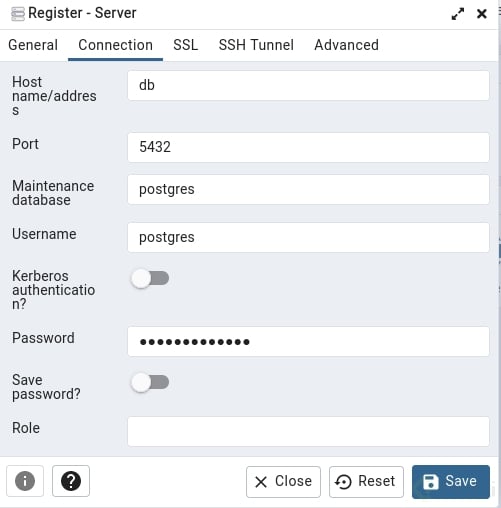Click the Close button at bottom
The width and height of the screenshot is (501, 508).
coord(283,482)
